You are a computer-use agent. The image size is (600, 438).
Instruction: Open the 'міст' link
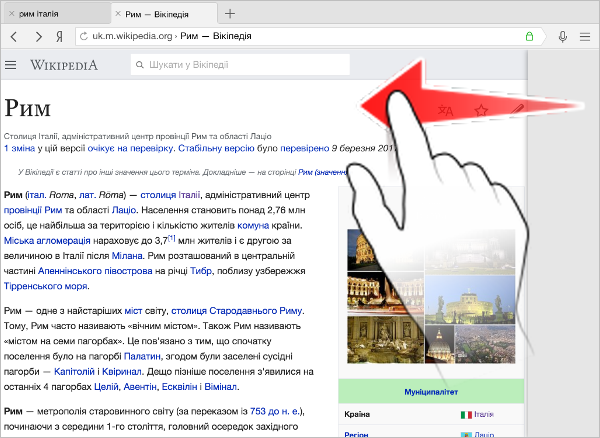click(x=133, y=311)
